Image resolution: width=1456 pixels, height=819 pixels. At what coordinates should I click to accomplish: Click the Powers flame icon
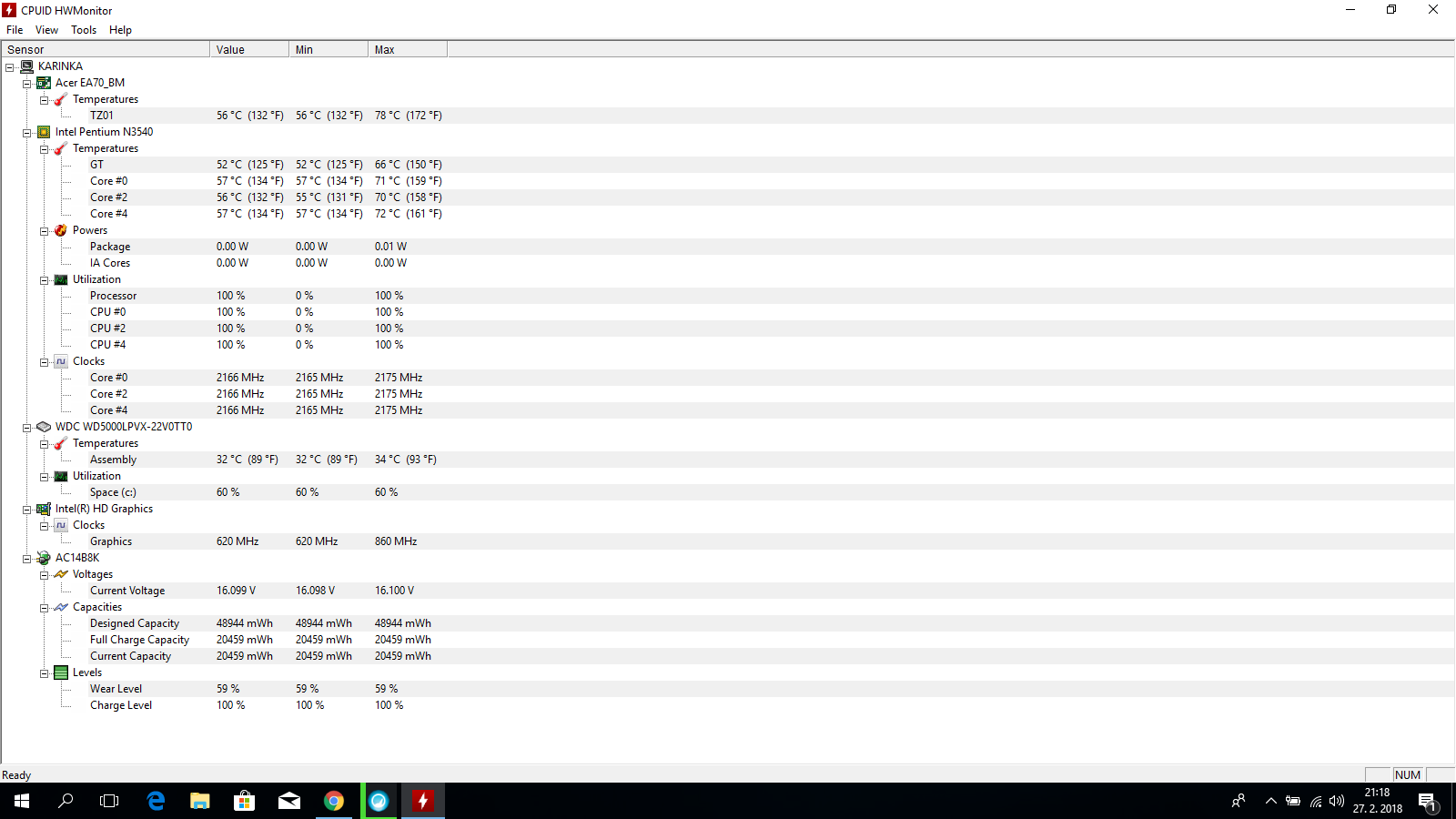pyautogui.click(x=61, y=230)
